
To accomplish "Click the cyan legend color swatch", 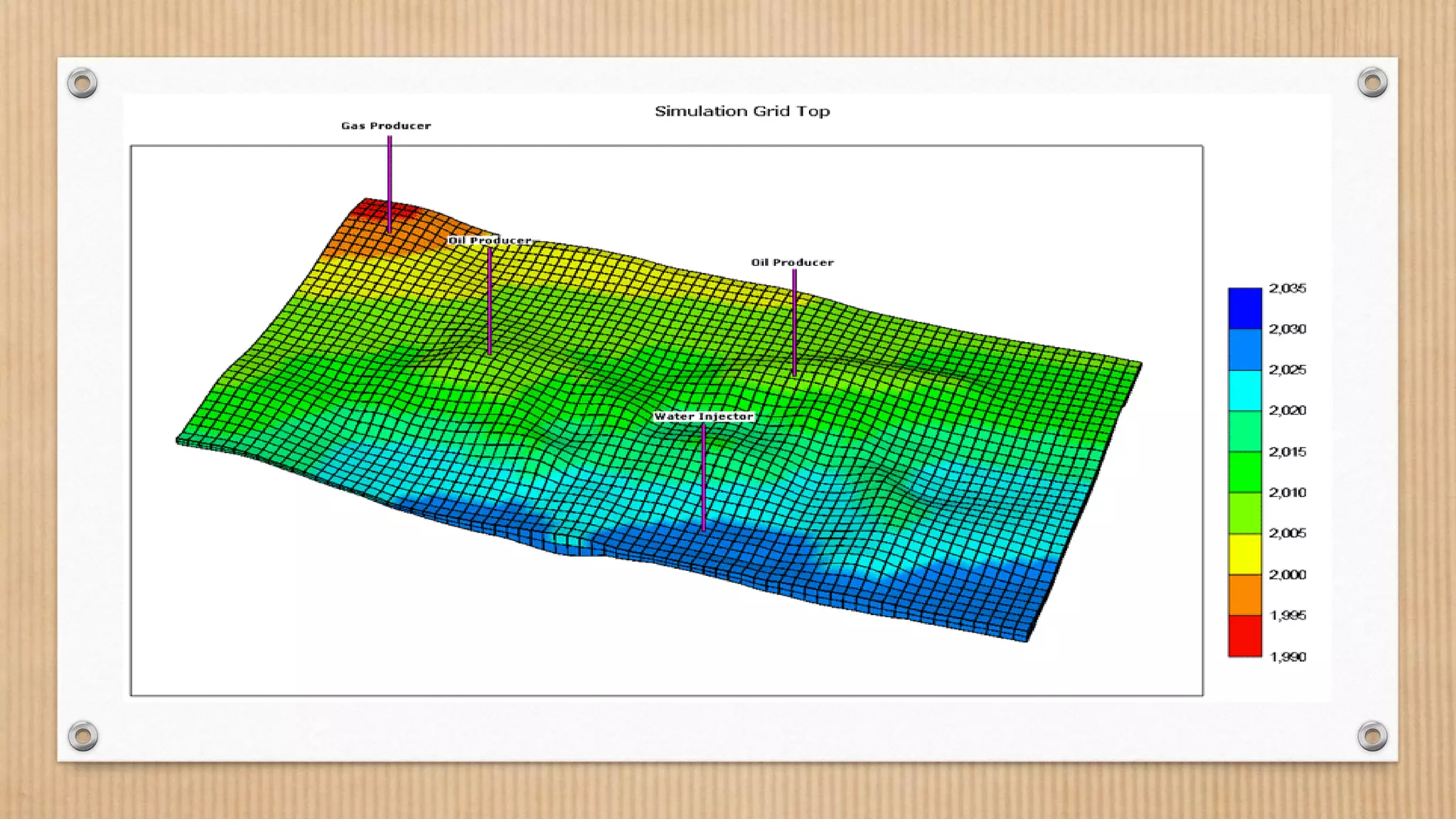I will click(x=1245, y=390).
